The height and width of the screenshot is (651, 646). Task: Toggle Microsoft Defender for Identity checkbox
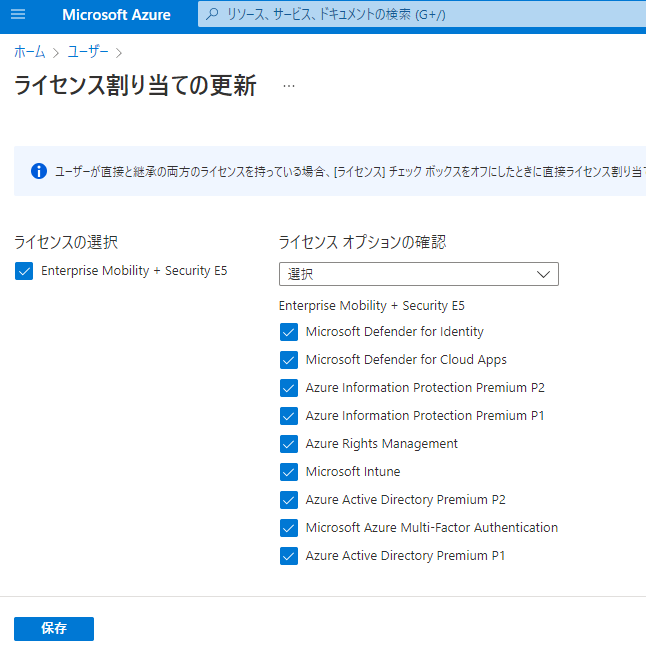click(289, 332)
